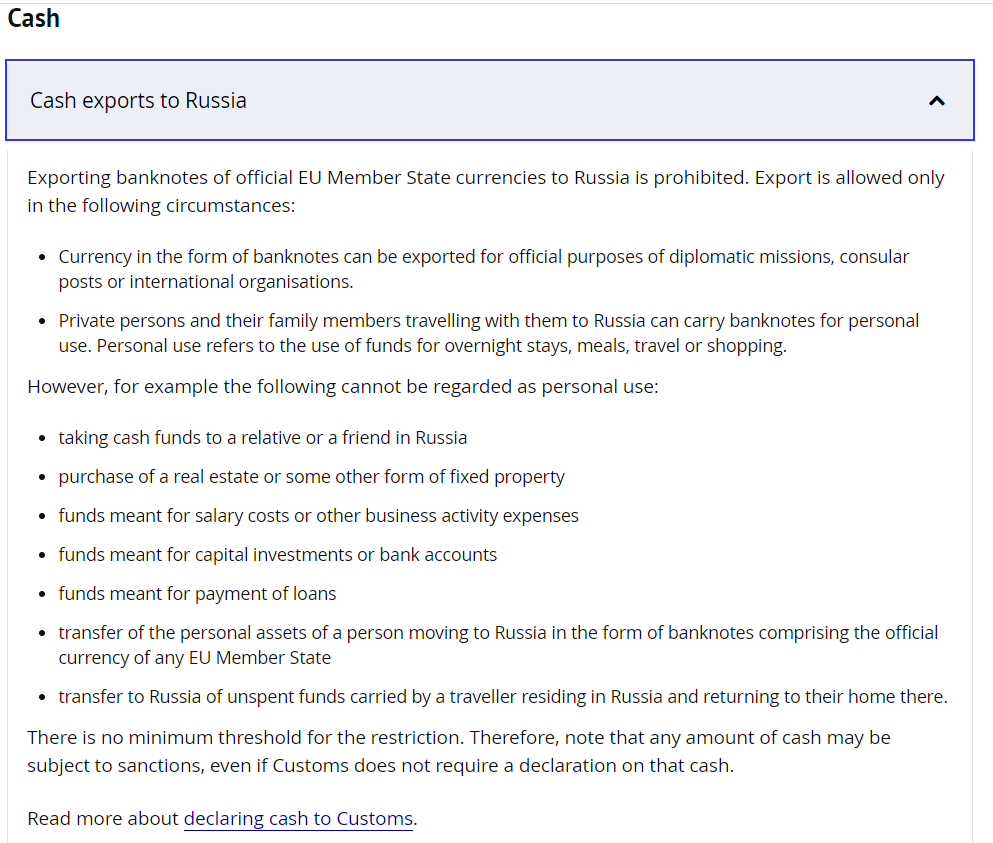Click the line 'in the following circumstances:'
The width and height of the screenshot is (993, 843).
coord(161,205)
